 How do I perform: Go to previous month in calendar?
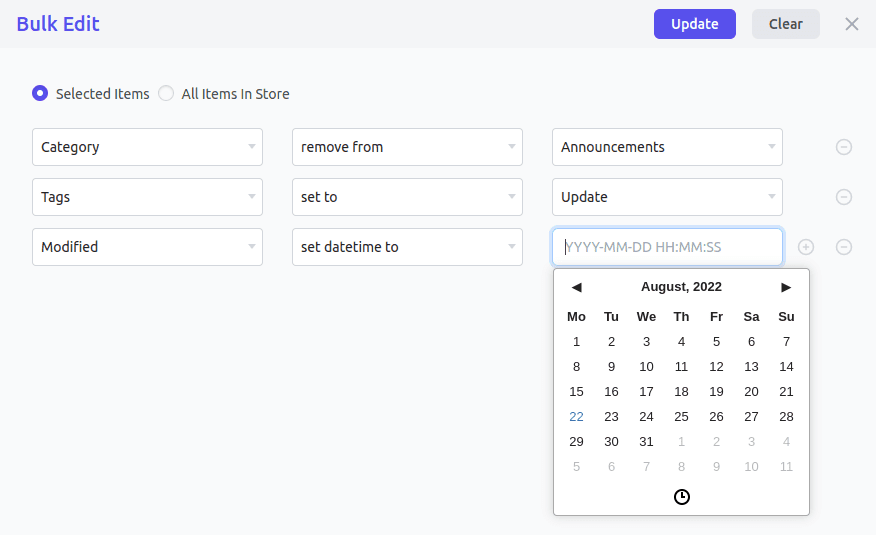point(577,287)
